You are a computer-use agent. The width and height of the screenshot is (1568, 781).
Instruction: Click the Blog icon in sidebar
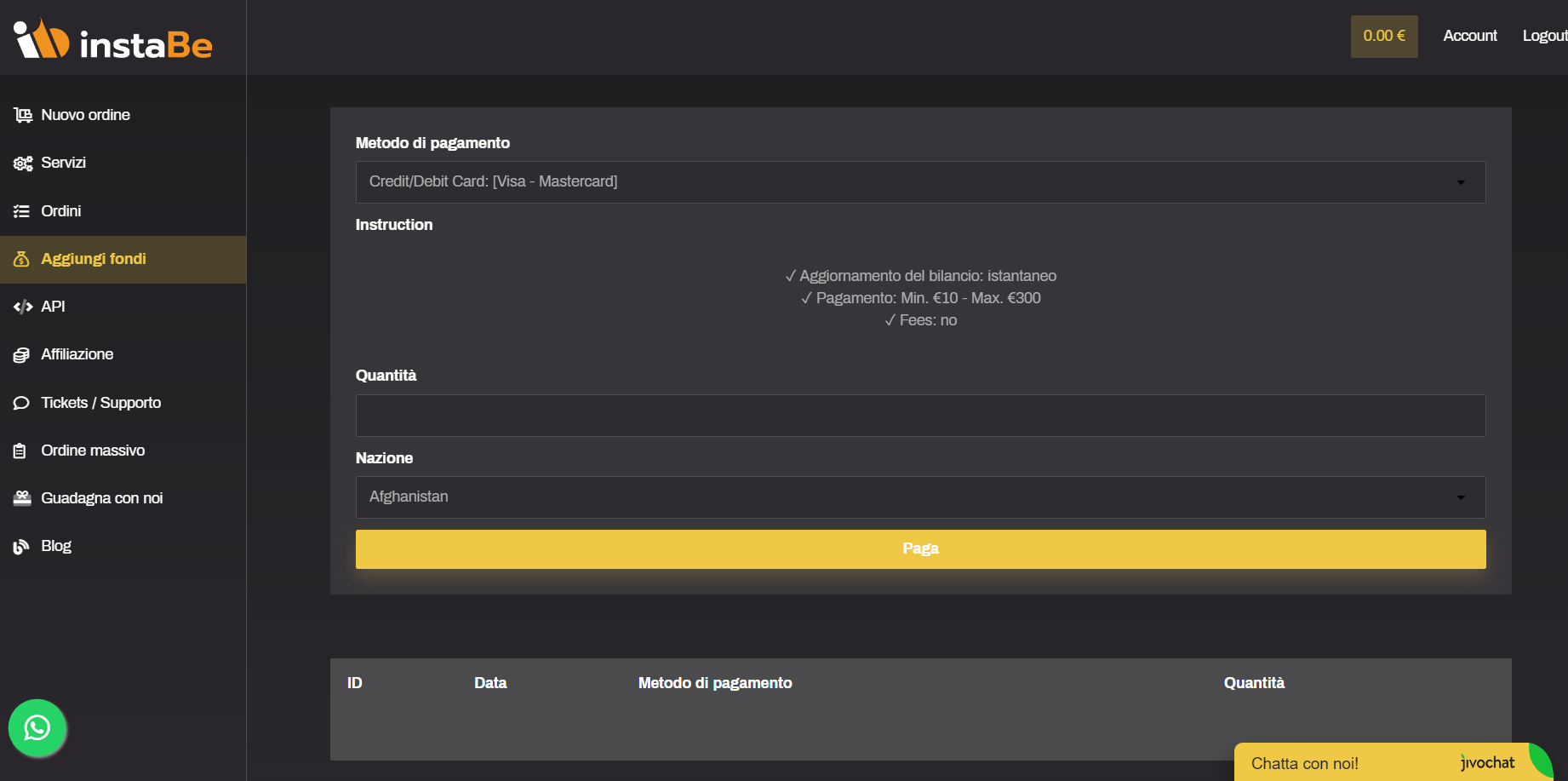coord(21,547)
